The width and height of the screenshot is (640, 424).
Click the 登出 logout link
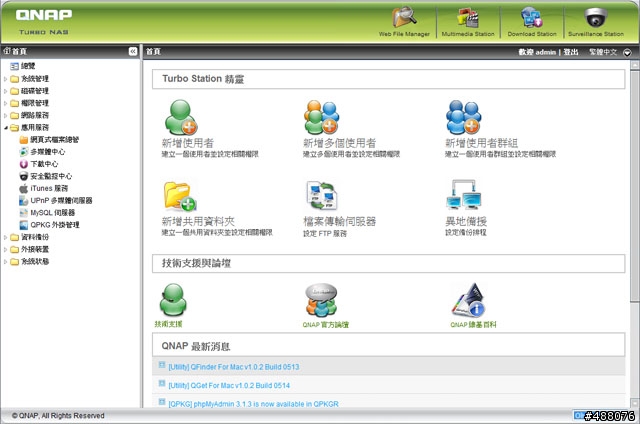[571, 52]
